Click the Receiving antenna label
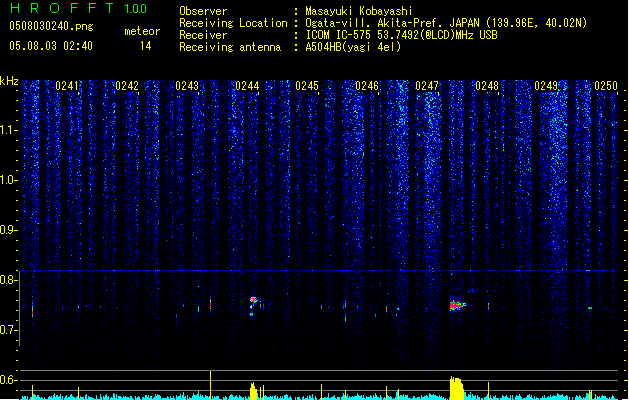Image resolution: width=629 pixels, height=400 pixels. pos(230,47)
